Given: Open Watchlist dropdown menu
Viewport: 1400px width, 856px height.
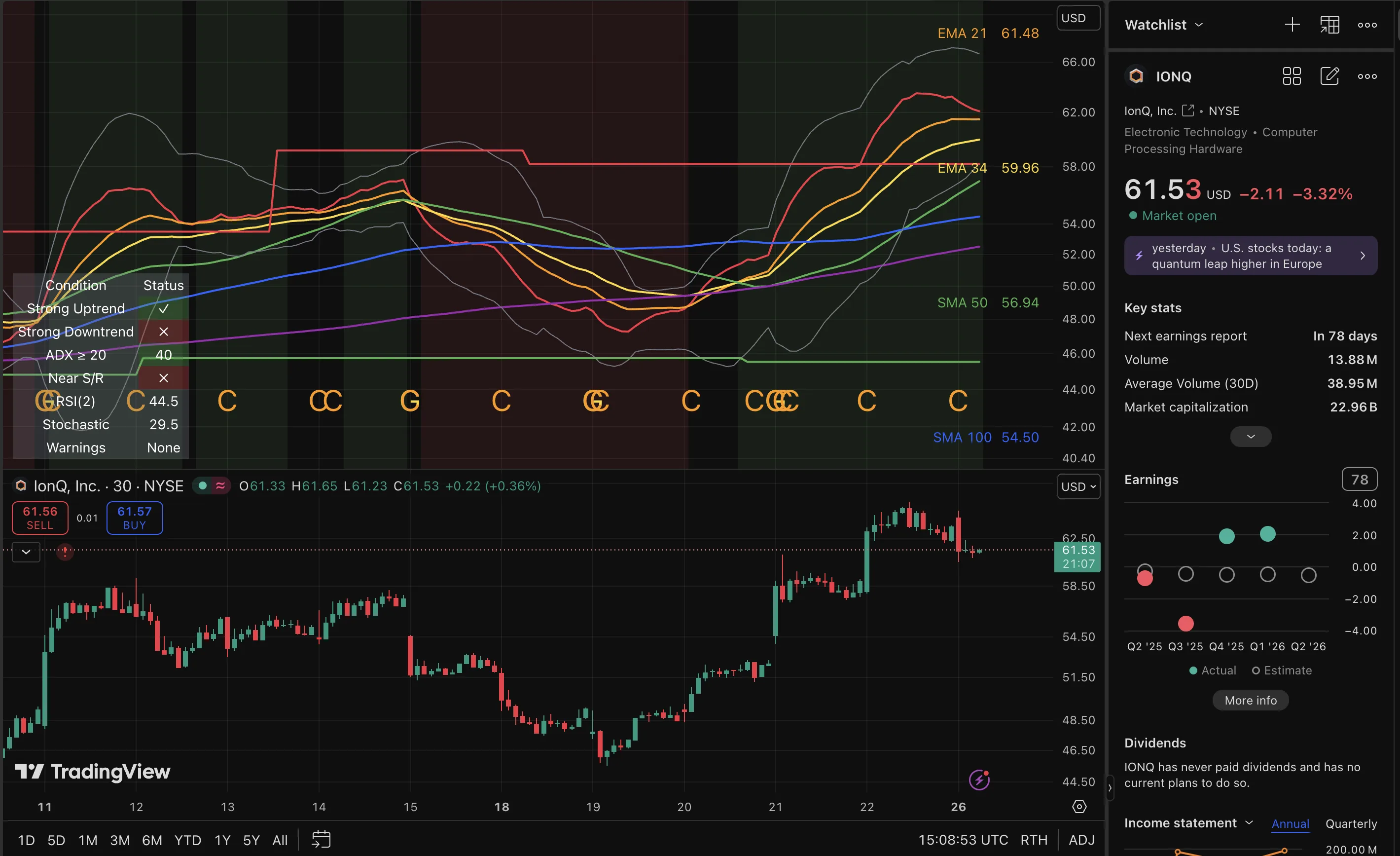Looking at the screenshot, I should point(1164,25).
